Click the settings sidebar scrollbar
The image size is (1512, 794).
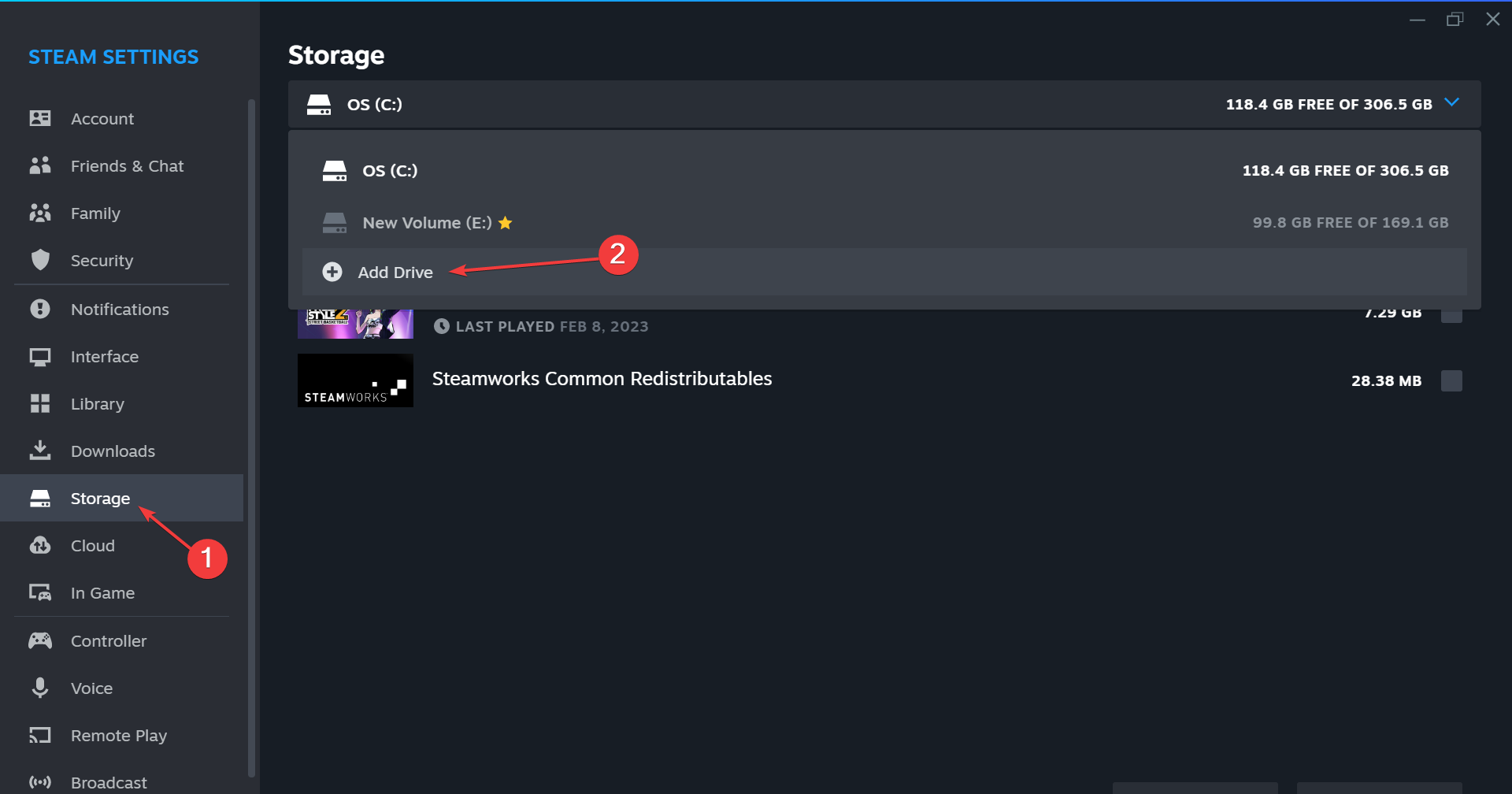pyautogui.click(x=251, y=437)
